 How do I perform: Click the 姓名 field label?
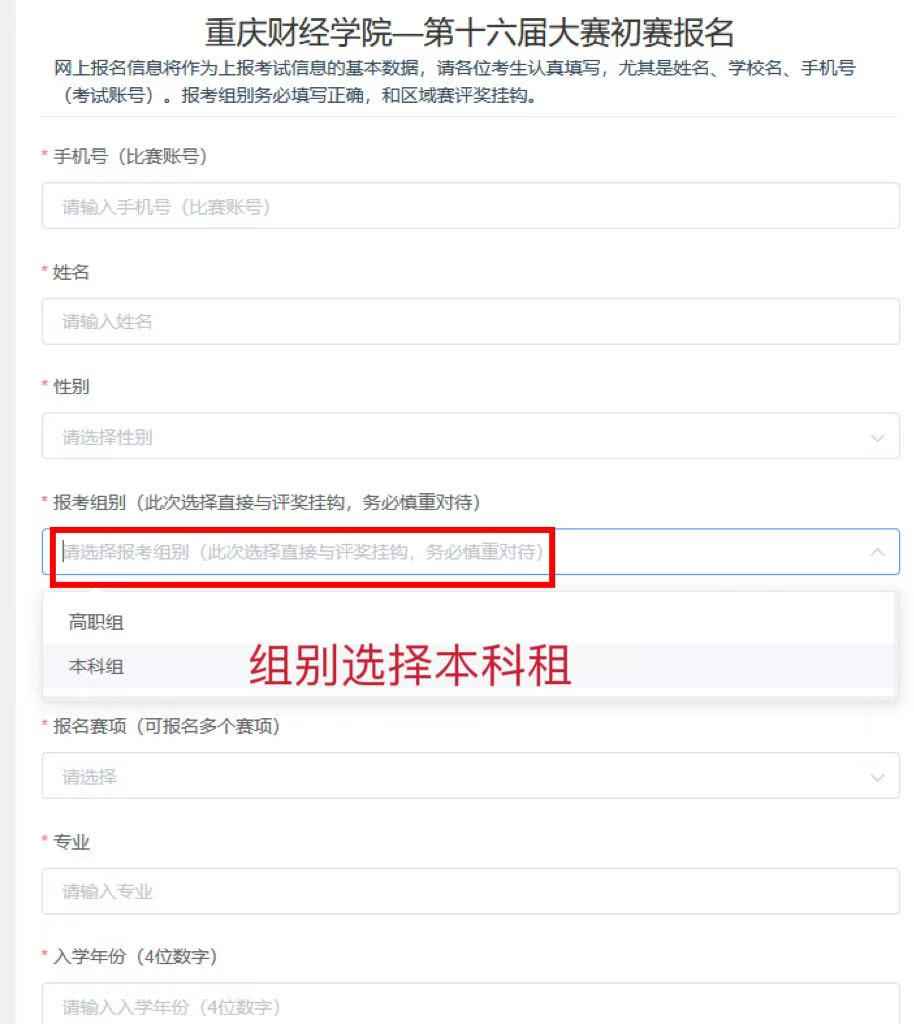click(x=71, y=272)
